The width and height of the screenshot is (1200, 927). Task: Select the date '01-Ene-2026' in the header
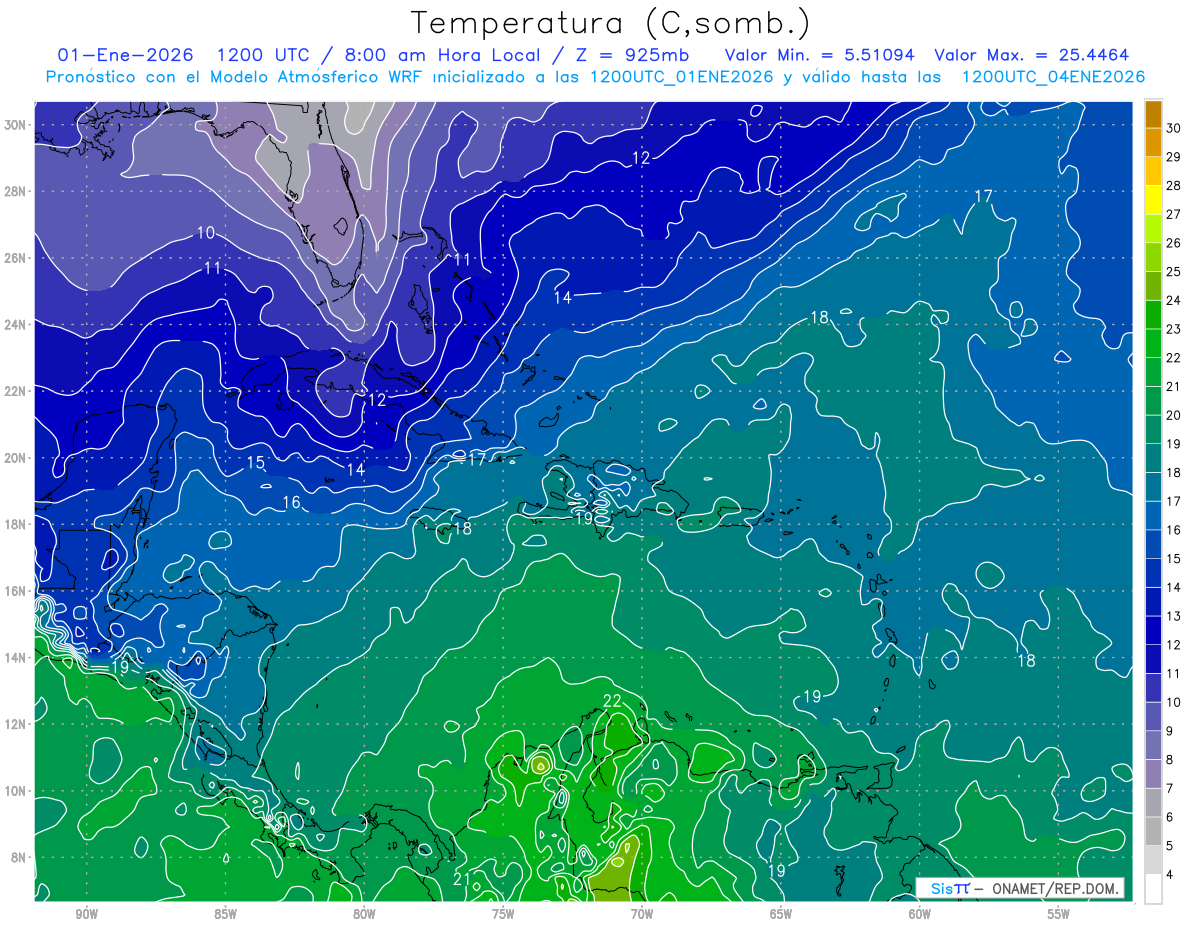(x=125, y=54)
